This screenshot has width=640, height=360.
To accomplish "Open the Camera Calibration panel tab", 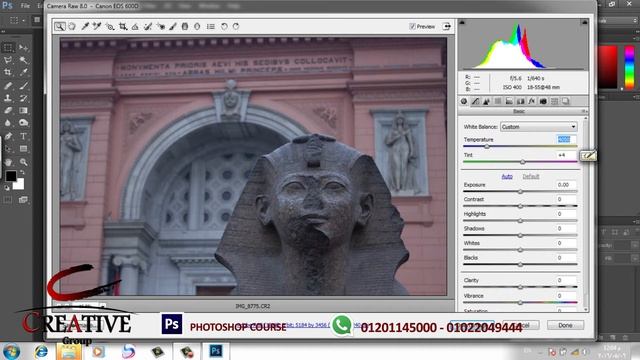I will 543,101.
